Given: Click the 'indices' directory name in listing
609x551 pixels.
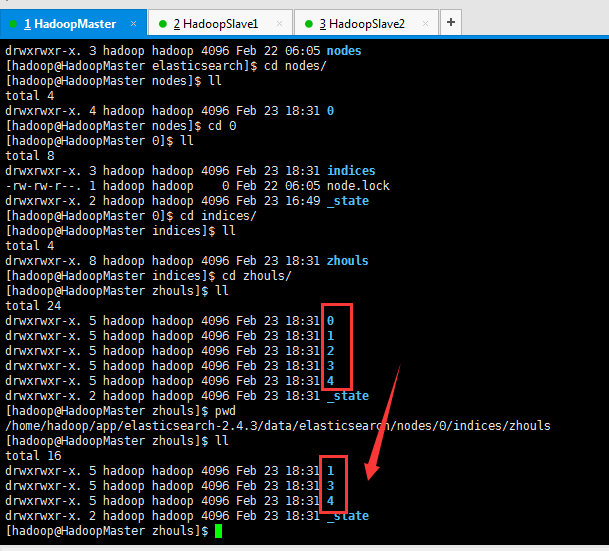Looking at the screenshot, I should pyautogui.click(x=351, y=171).
